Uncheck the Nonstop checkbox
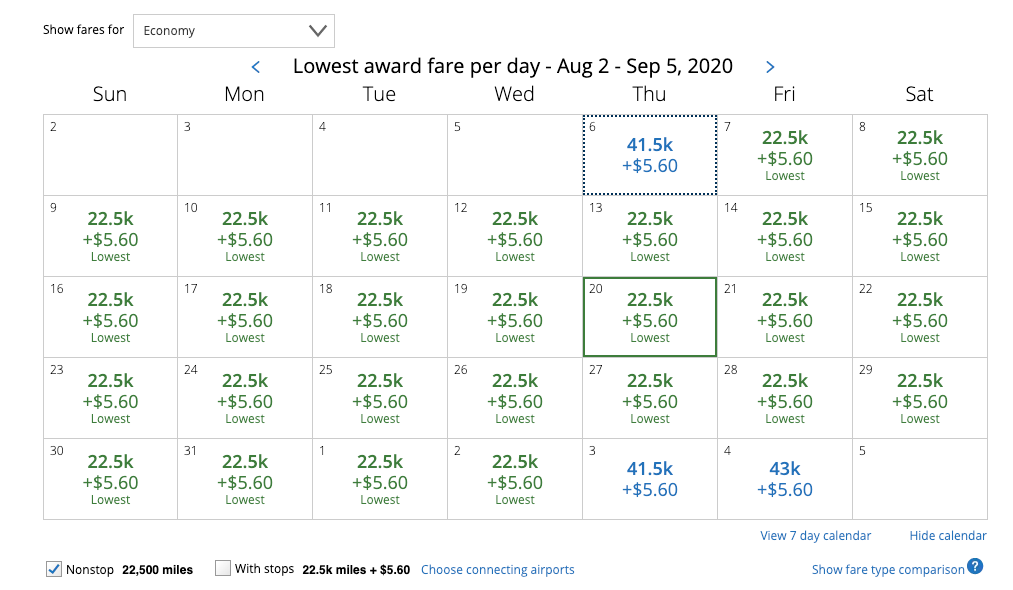The height and width of the screenshot is (590, 1013). [x=54, y=569]
